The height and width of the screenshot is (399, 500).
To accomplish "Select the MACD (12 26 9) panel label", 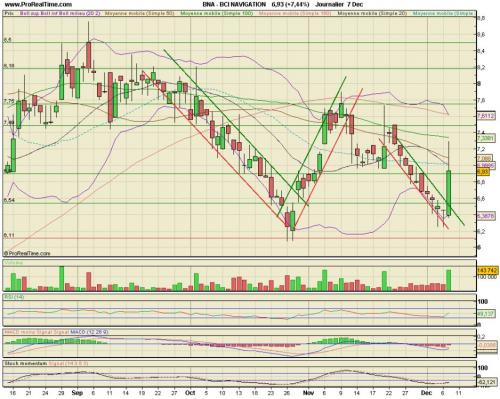I will click(x=89, y=332).
